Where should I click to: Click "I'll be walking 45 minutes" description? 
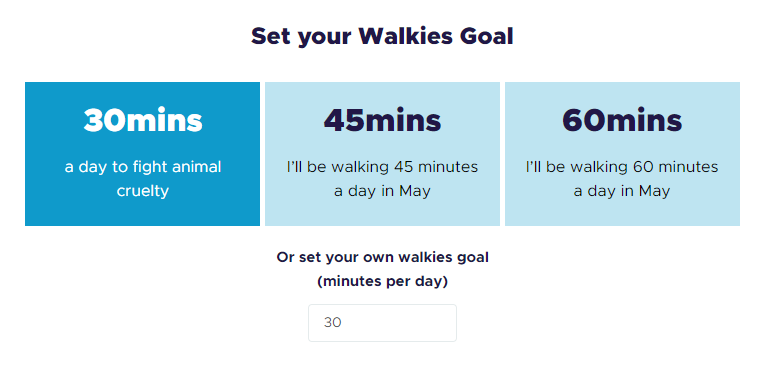(382, 167)
